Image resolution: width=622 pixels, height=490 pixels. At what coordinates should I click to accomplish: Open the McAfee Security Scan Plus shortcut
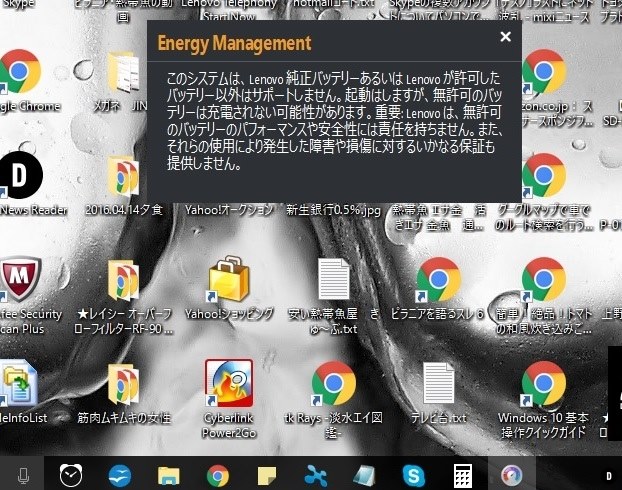(x=20, y=279)
